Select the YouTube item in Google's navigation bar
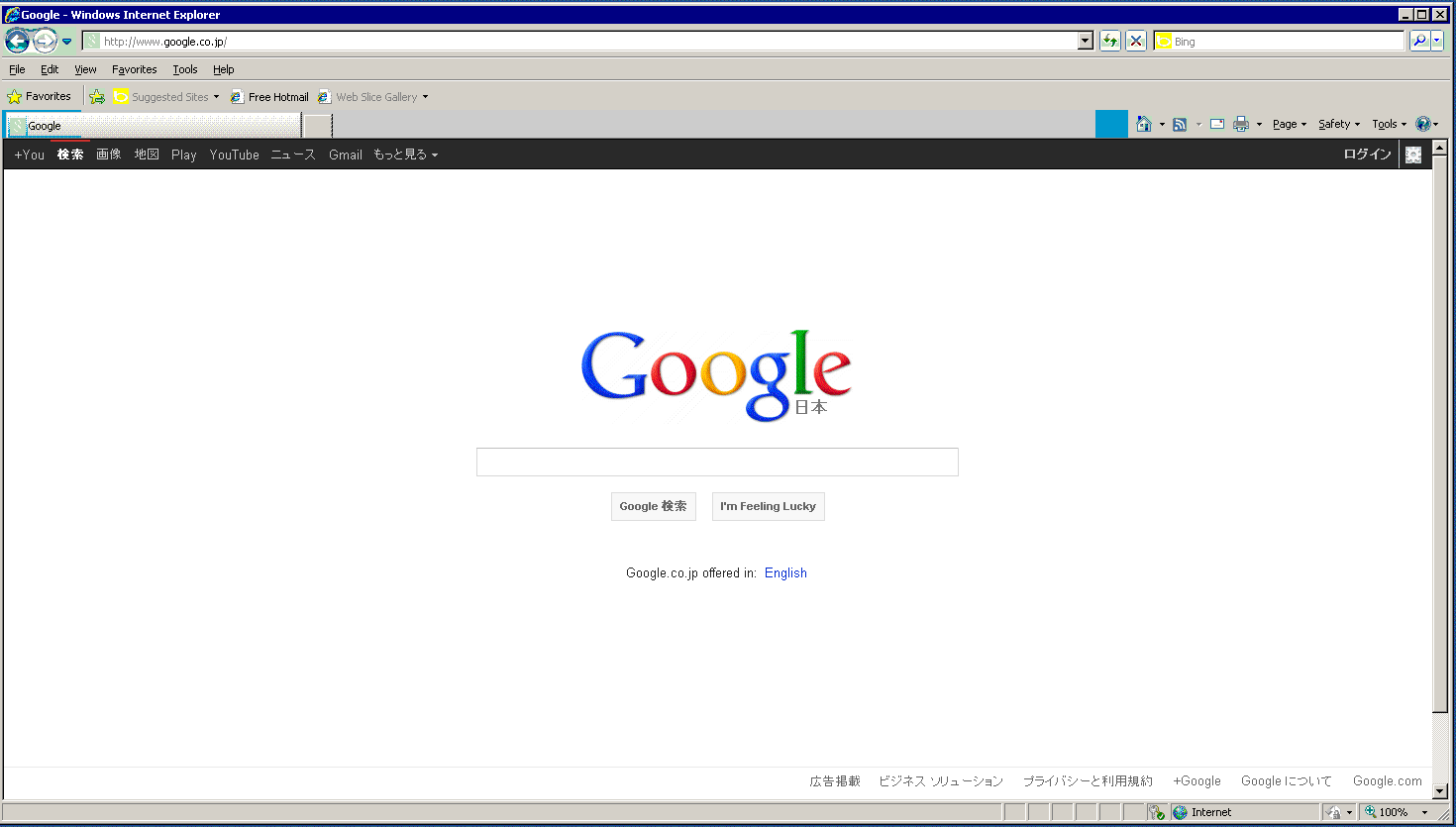1456x827 pixels. [x=234, y=155]
